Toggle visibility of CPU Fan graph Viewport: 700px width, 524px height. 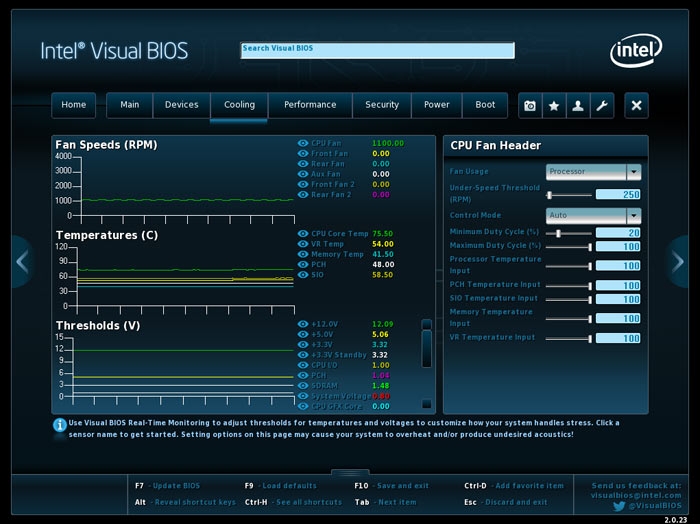[303, 143]
